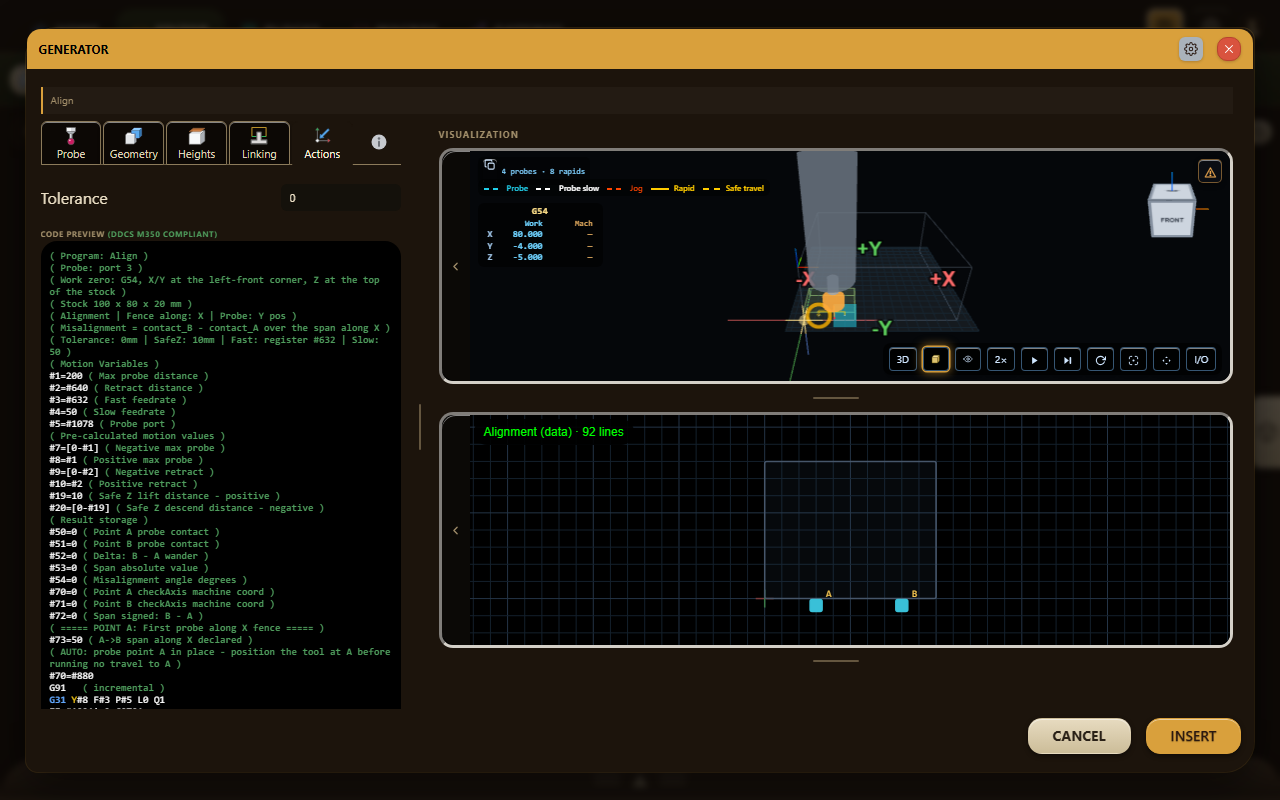Step the simulation forward
Viewport: 1280px width, 800px height.
click(1067, 359)
